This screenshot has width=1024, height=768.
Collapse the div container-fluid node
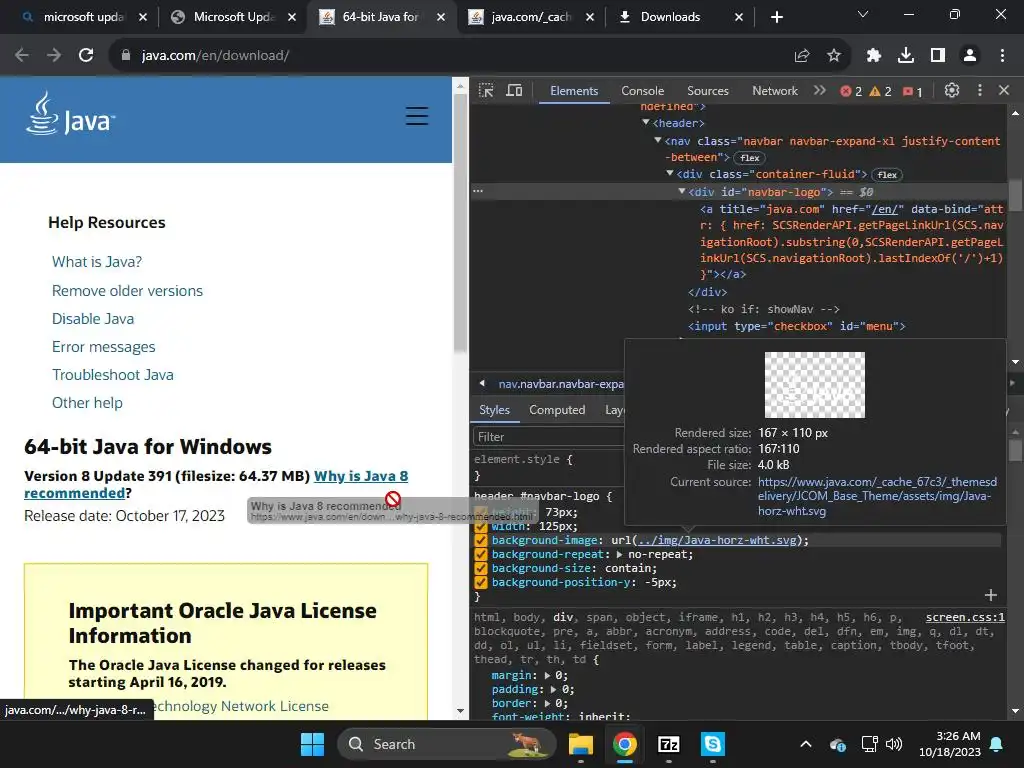[x=669, y=174]
